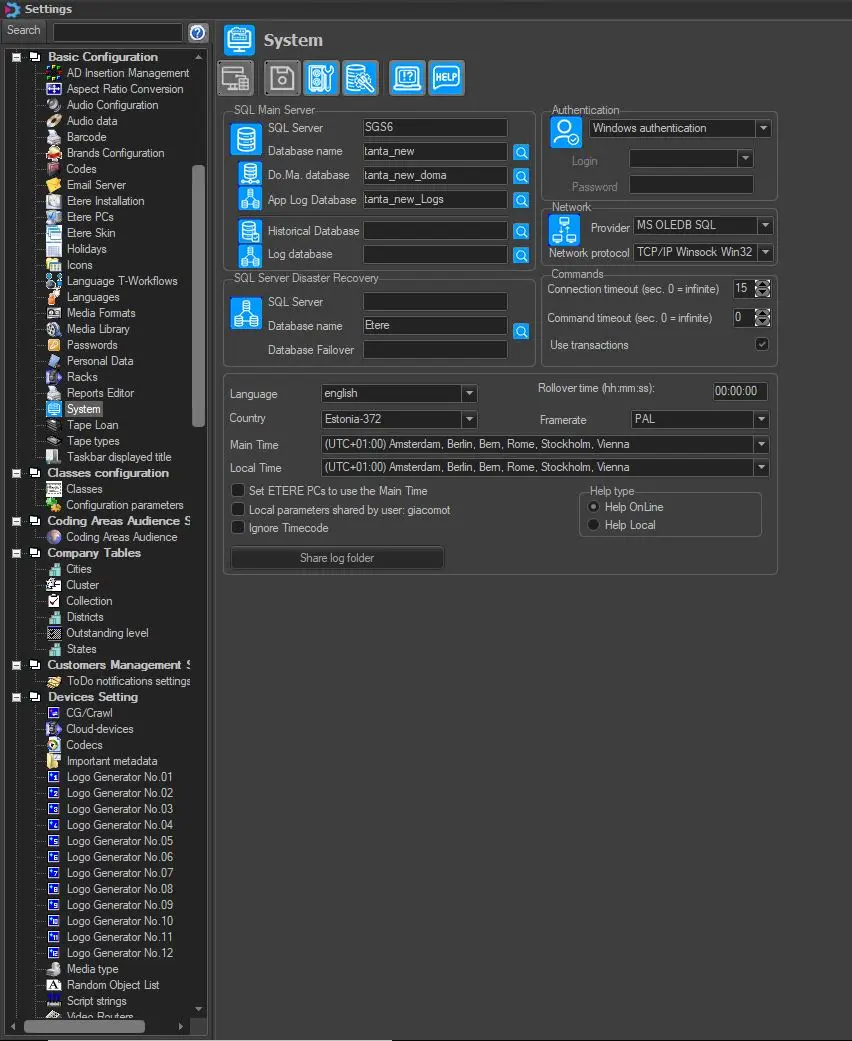Open the Windows authentication dropdown

763,128
